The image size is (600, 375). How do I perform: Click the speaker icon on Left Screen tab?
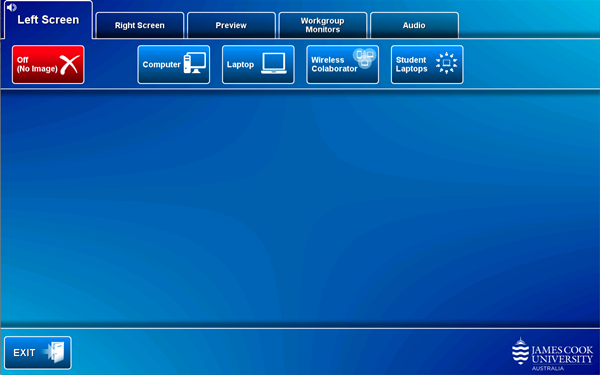coord(11,7)
